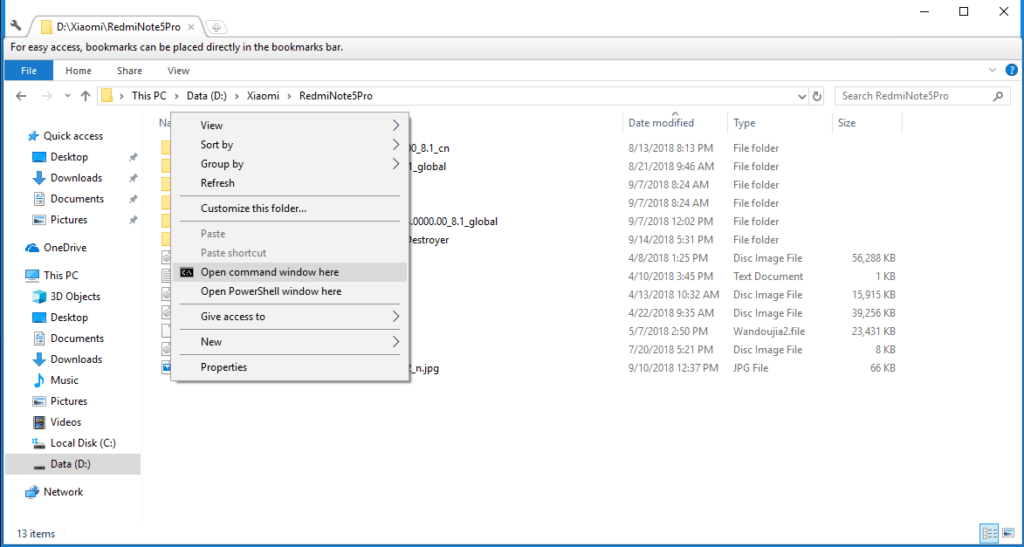This screenshot has height=547, width=1024.
Task: Close the D:\Xiaomi\RedmiNote5Pro tab
Action: (191, 27)
